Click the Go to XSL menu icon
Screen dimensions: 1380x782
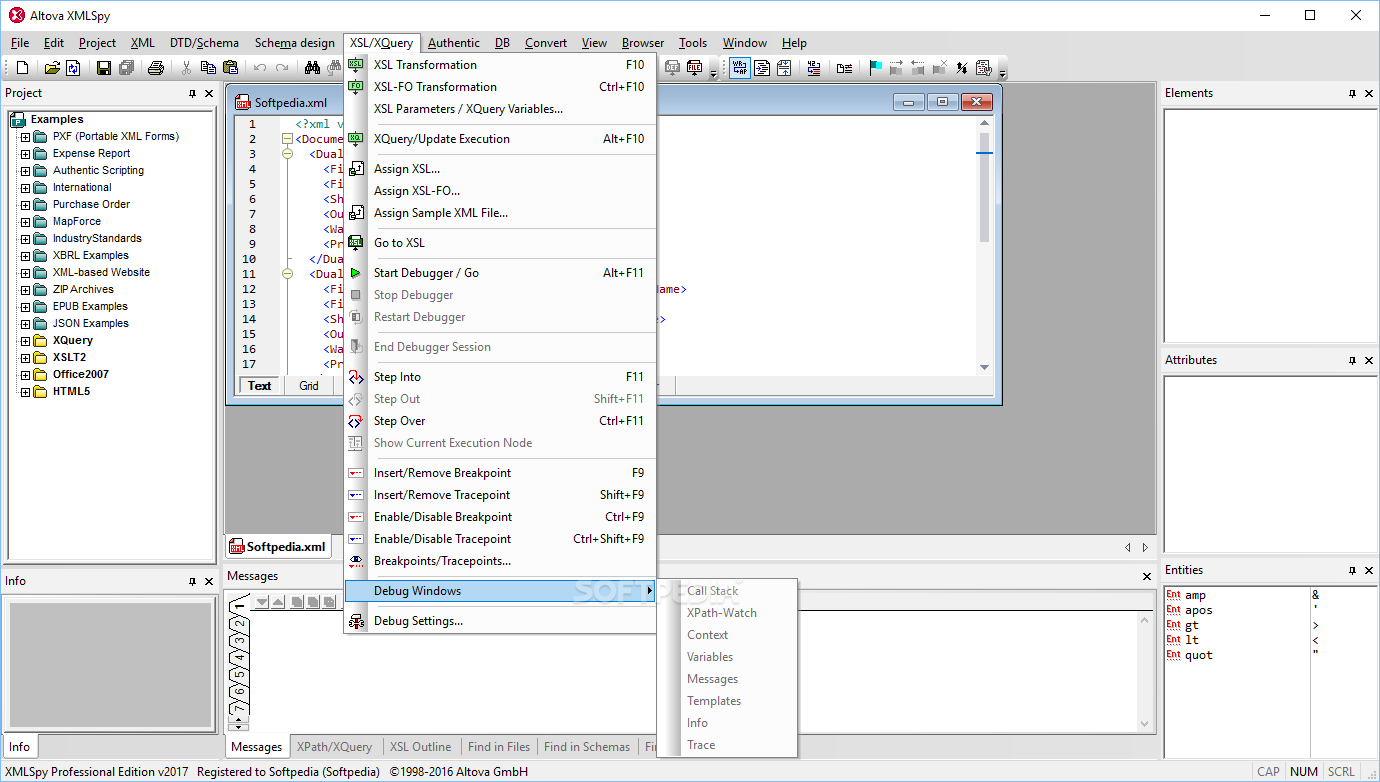tap(356, 243)
